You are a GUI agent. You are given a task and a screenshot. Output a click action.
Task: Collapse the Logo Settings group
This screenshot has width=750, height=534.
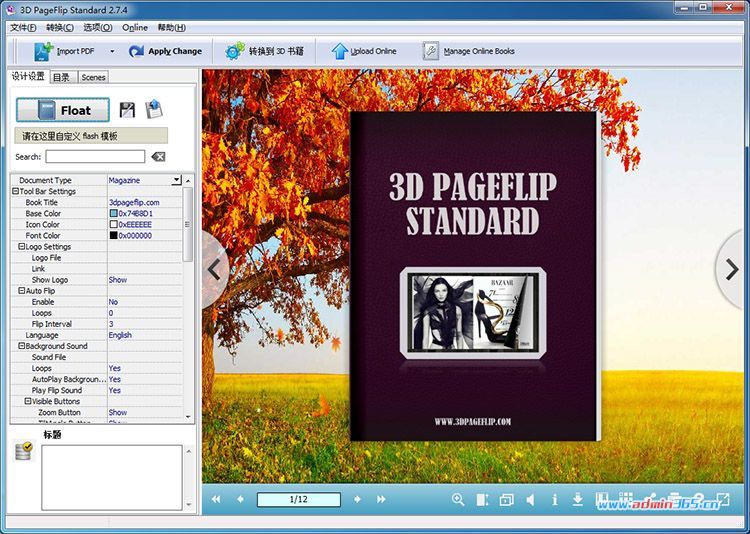pos(22,246)
